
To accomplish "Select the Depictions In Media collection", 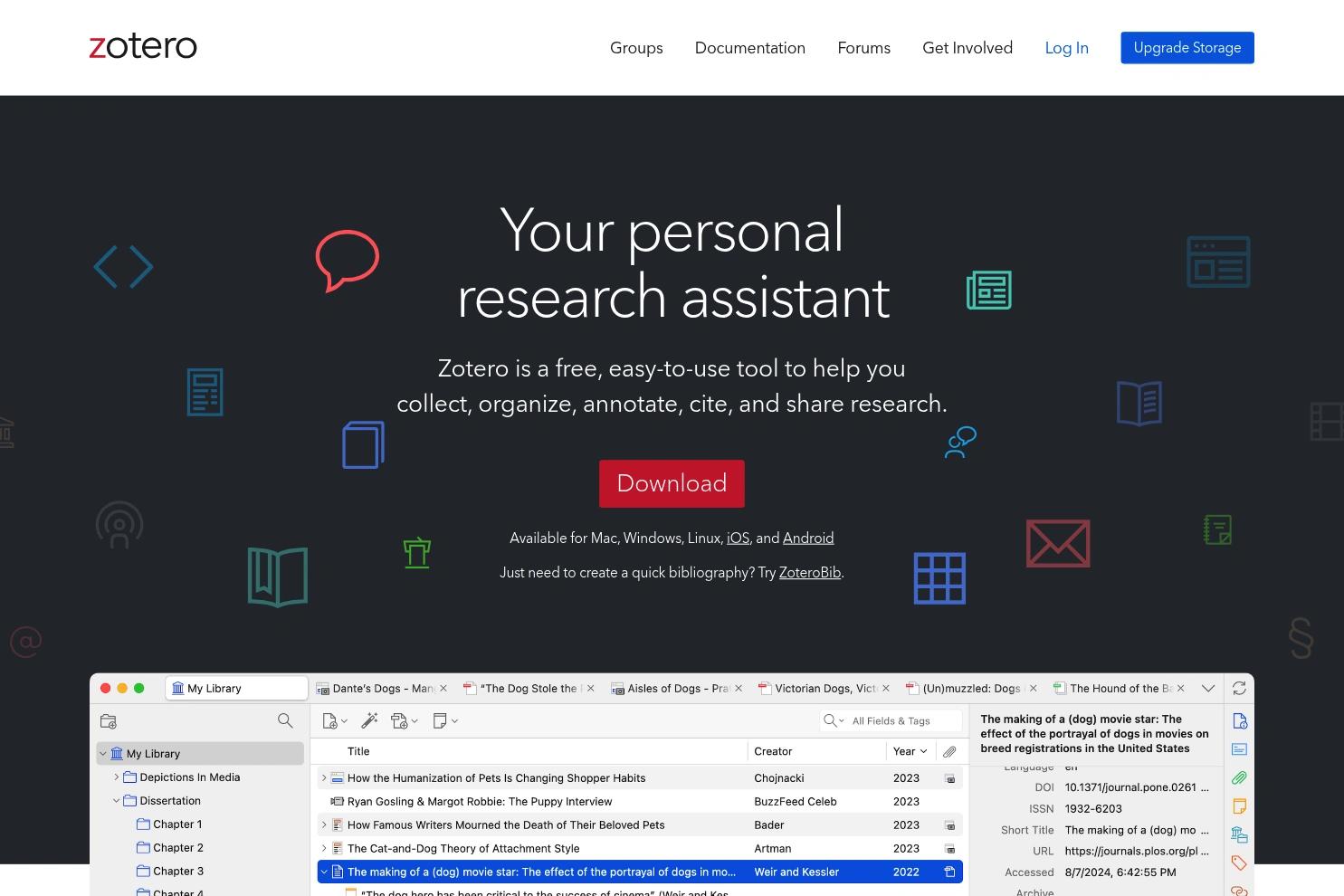I will [189, 777].
